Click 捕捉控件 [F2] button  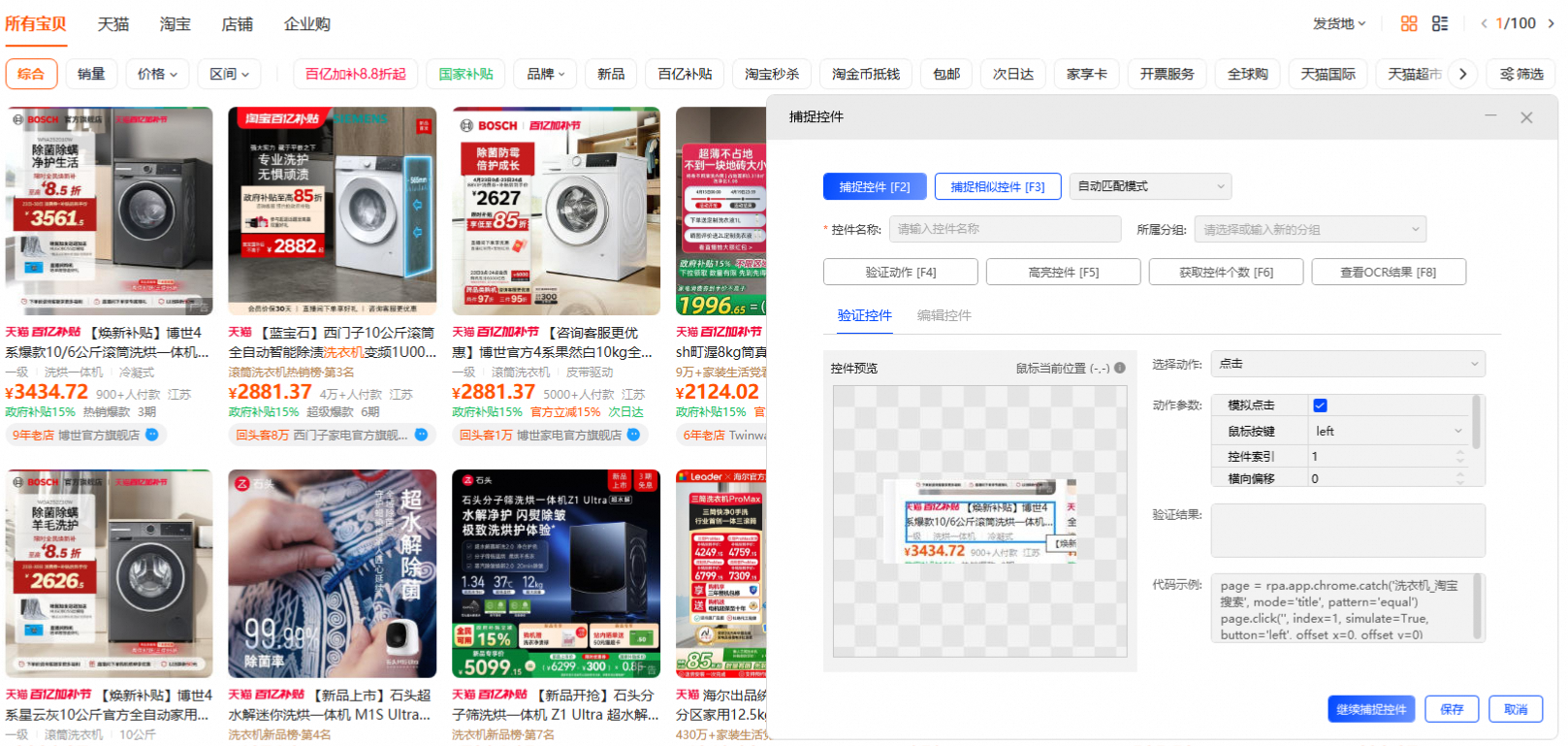point(875,186)
